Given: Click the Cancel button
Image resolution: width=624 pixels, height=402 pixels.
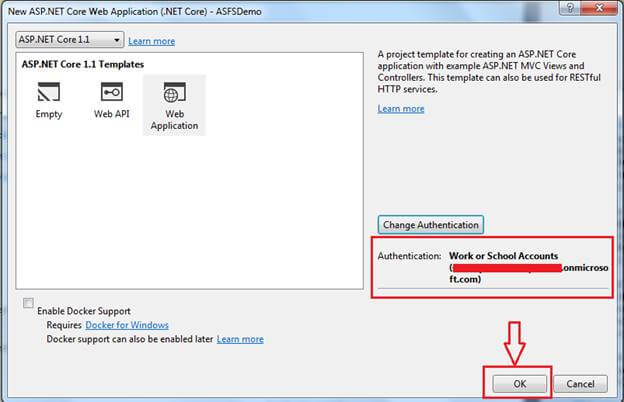Looking at the screenshot, I should coord(580,384).
